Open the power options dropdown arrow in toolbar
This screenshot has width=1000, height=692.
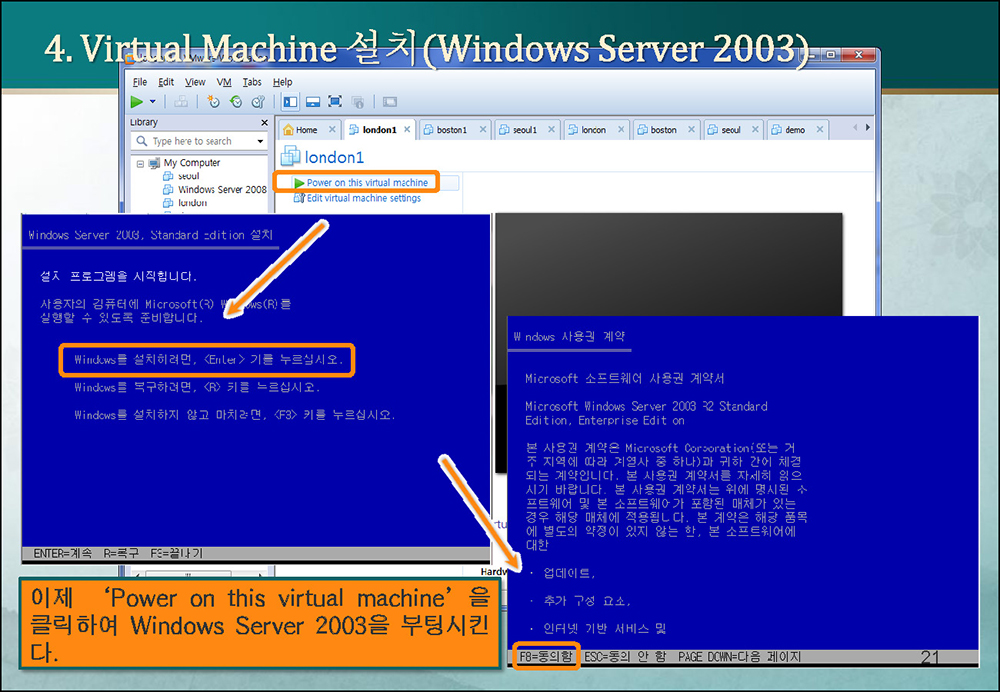(x=152, y=101)
